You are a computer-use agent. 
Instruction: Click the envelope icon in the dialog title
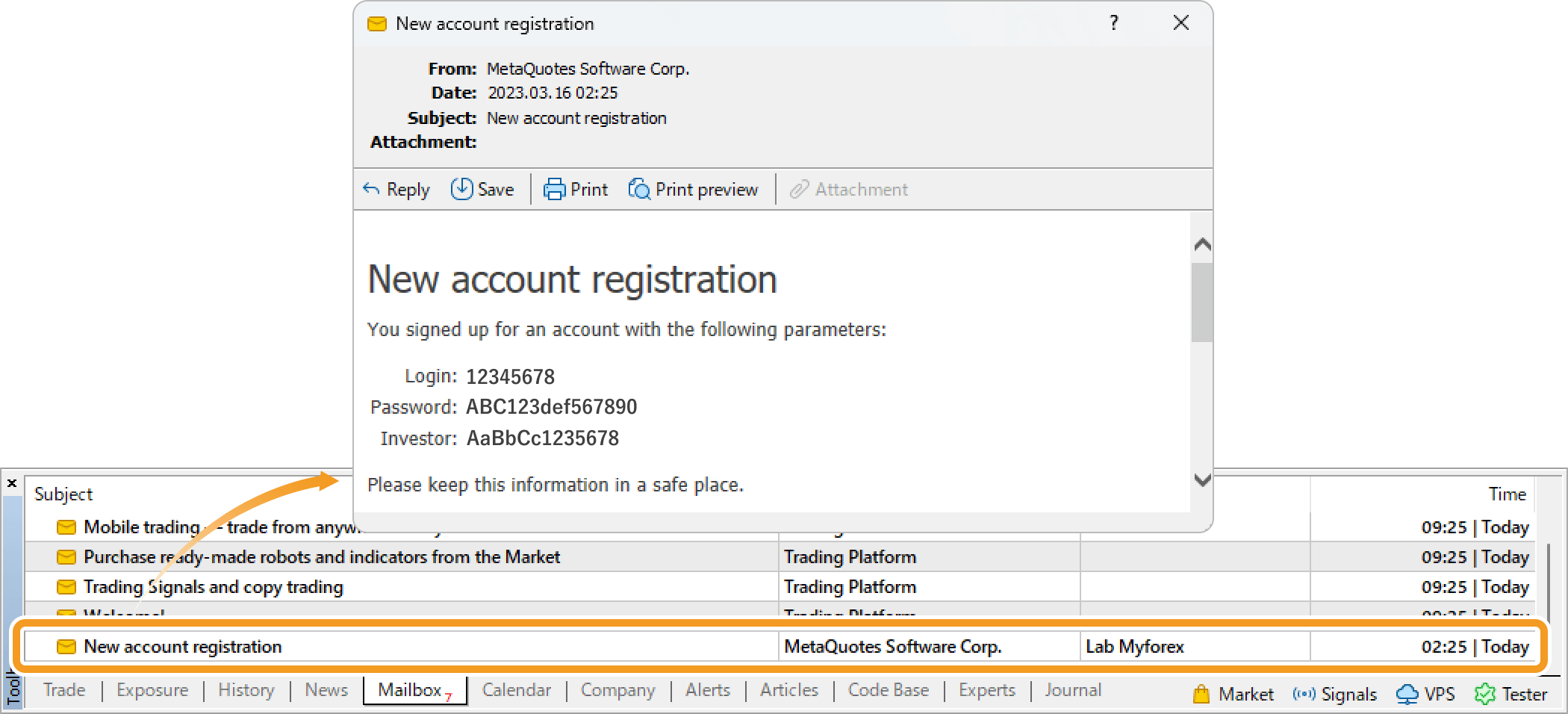click(377, 24)
